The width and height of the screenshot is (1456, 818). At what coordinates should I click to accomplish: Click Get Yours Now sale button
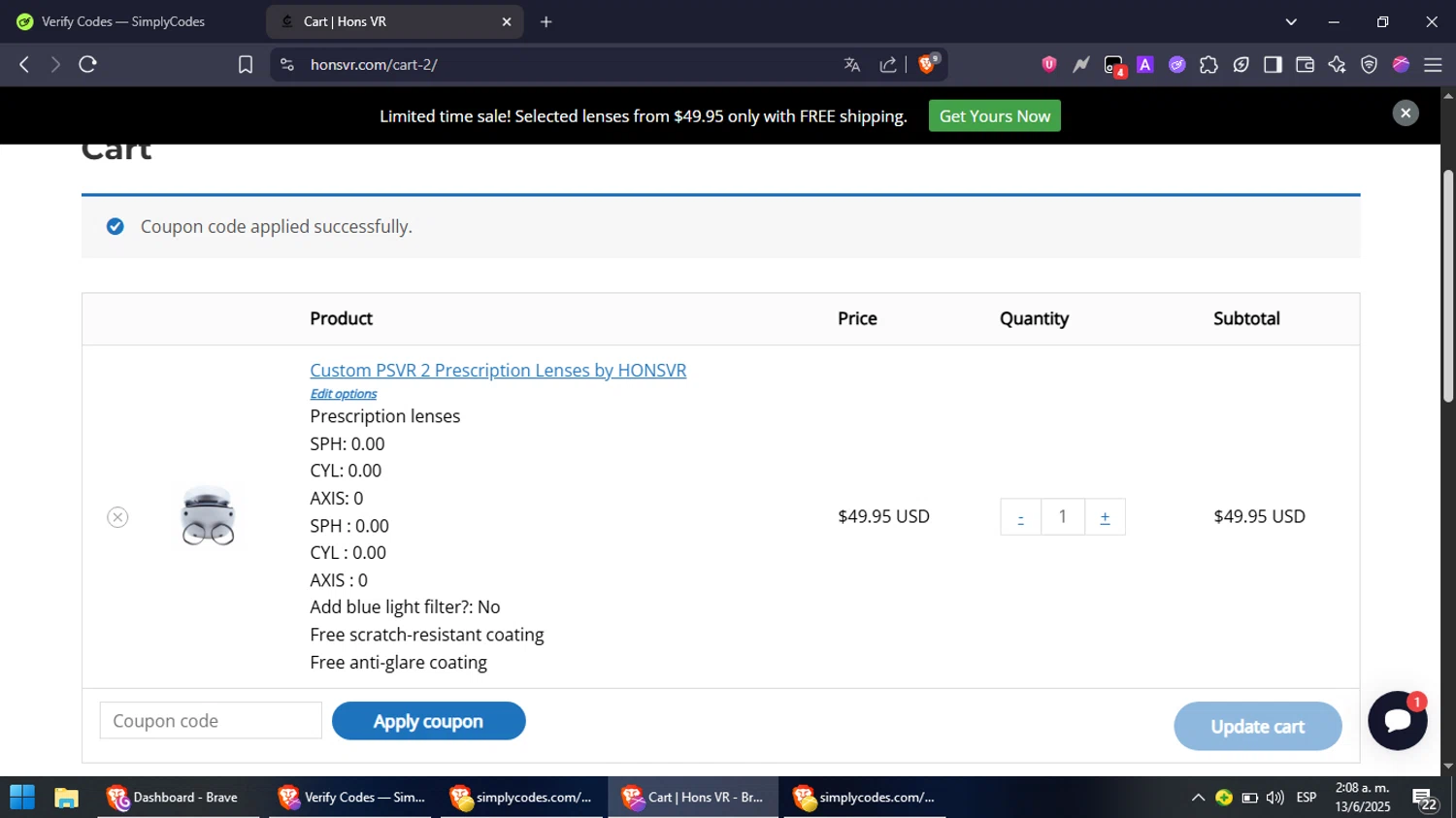[x=994, y=116]
